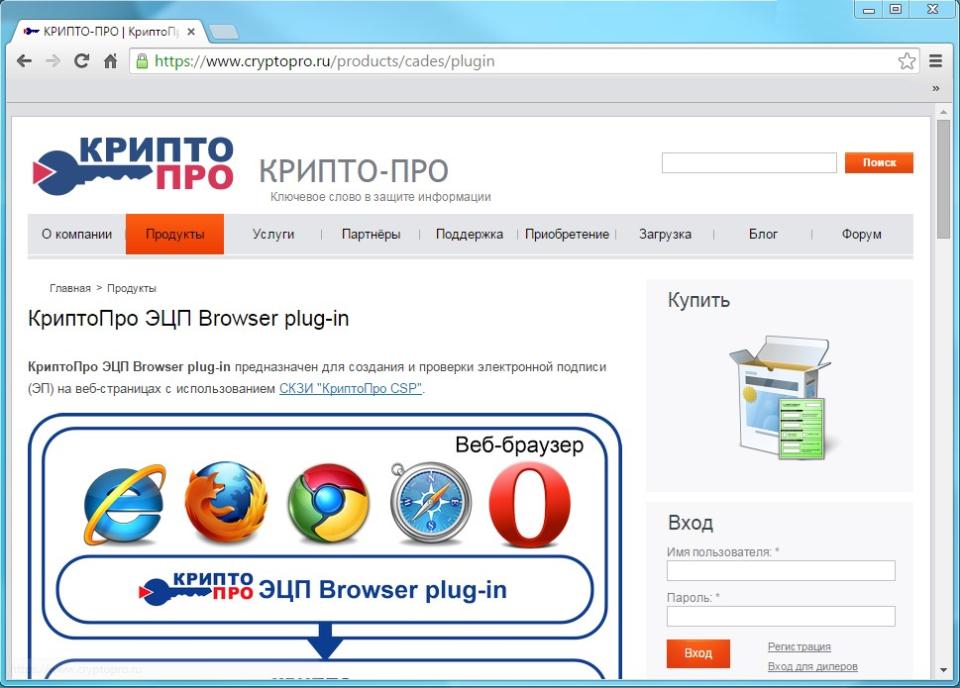
Task: Open the Загрузка menu item
Action: point(665,234)
